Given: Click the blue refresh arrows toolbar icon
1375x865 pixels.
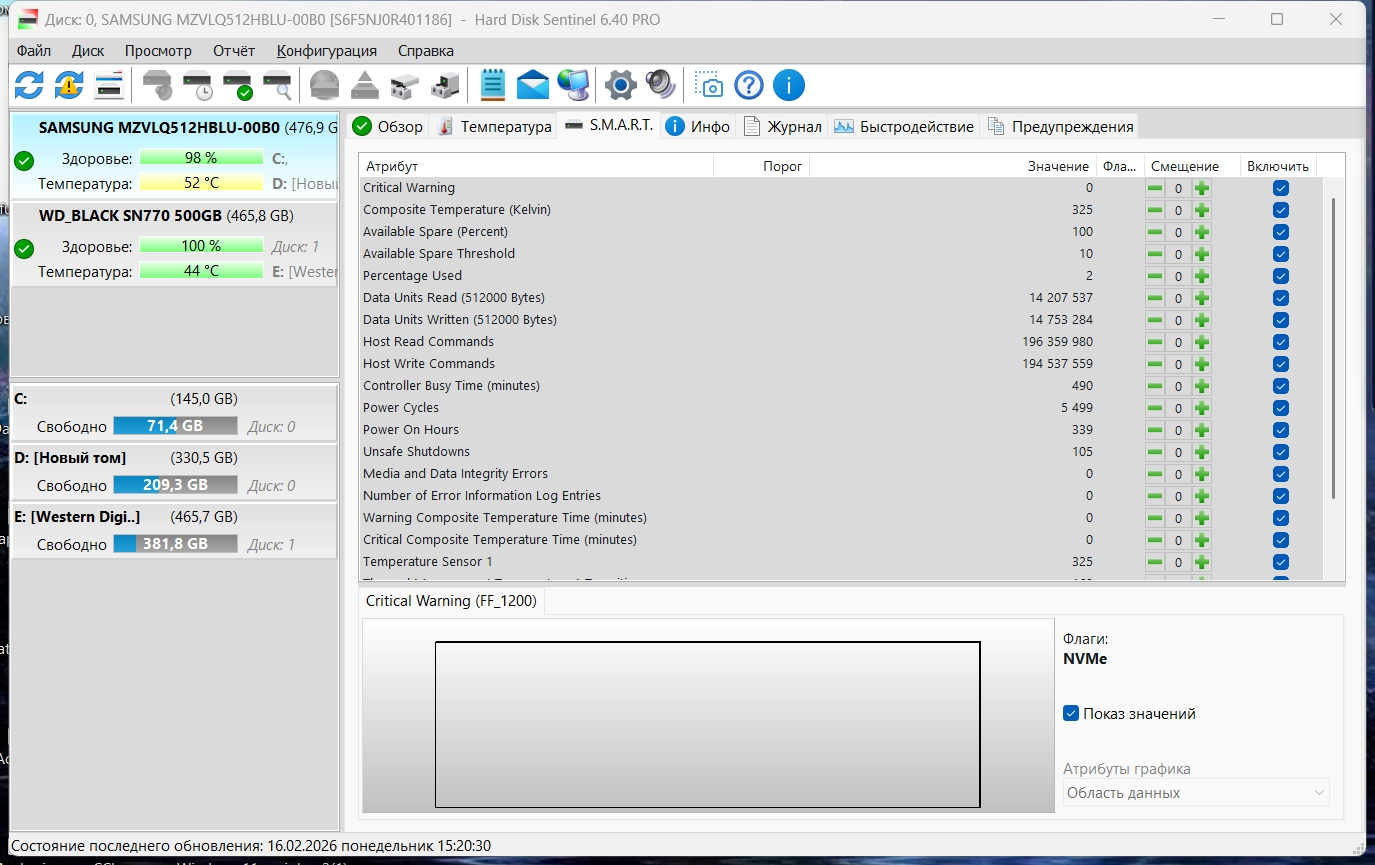Looking at the screenshot, I should click(x=29, y=85).
